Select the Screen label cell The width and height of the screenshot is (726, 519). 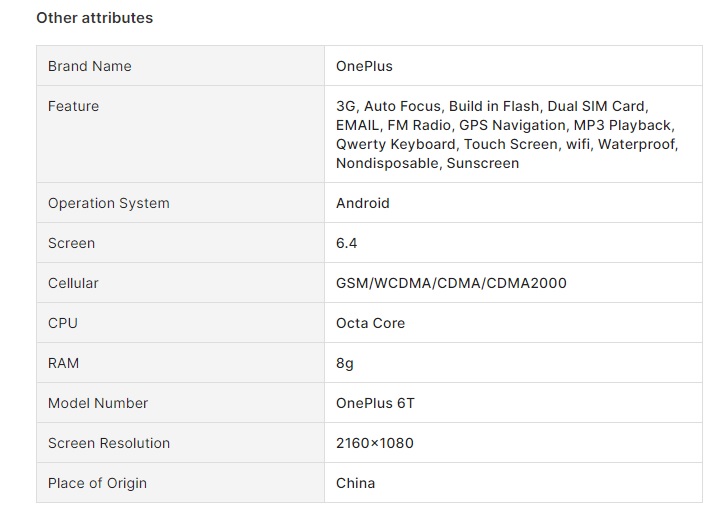181,243
